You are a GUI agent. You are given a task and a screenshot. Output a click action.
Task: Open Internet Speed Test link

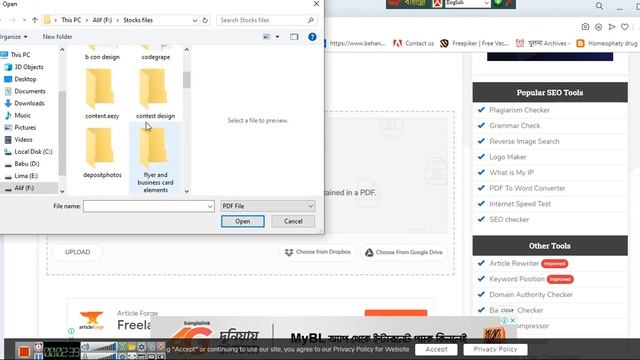[x=520, y=204]
